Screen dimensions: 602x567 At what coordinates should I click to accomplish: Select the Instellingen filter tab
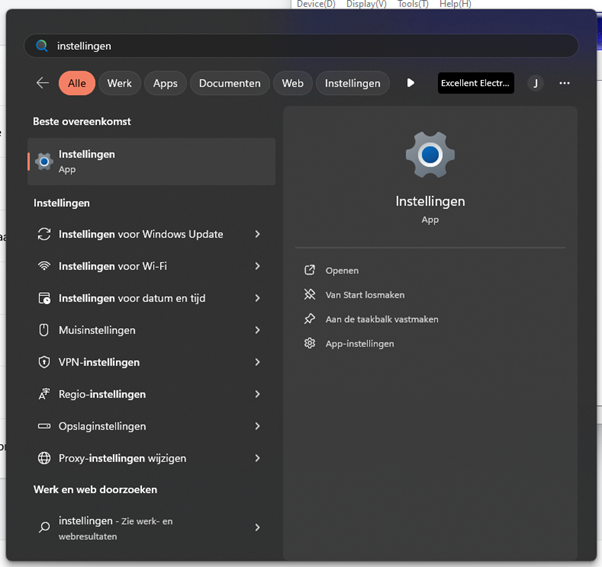point(352,83)
